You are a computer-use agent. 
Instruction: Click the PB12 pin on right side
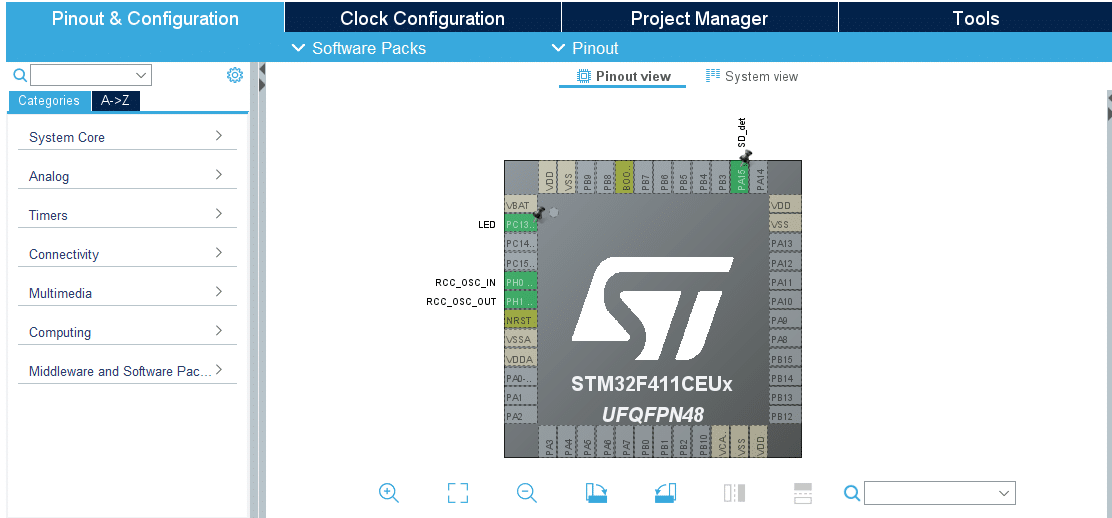point(785,417)
